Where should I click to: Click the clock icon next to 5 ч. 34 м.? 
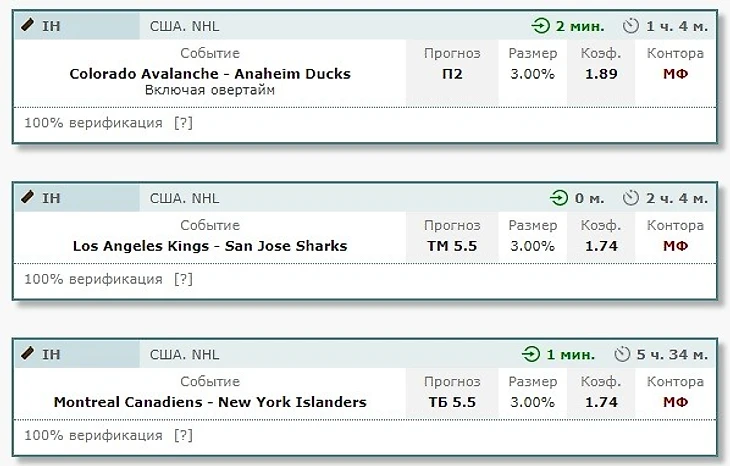click(622, 354)
